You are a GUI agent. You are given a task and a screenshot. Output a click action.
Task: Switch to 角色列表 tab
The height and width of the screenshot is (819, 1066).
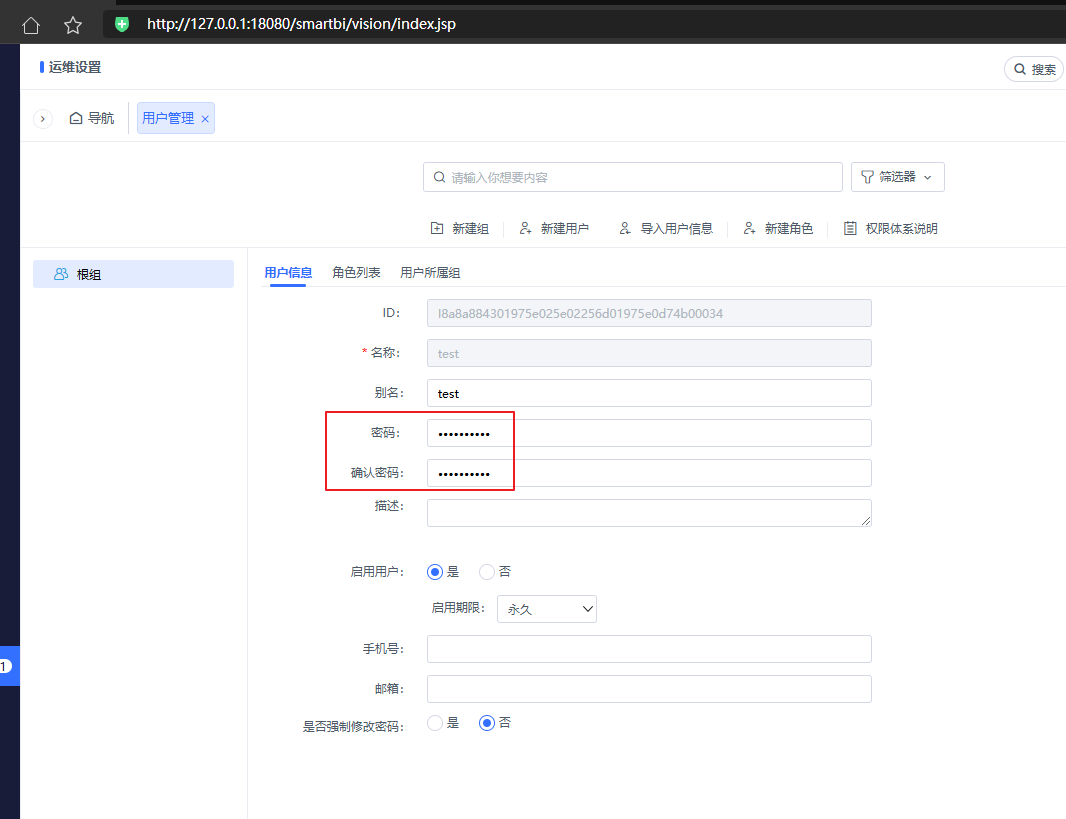(356, 273)
